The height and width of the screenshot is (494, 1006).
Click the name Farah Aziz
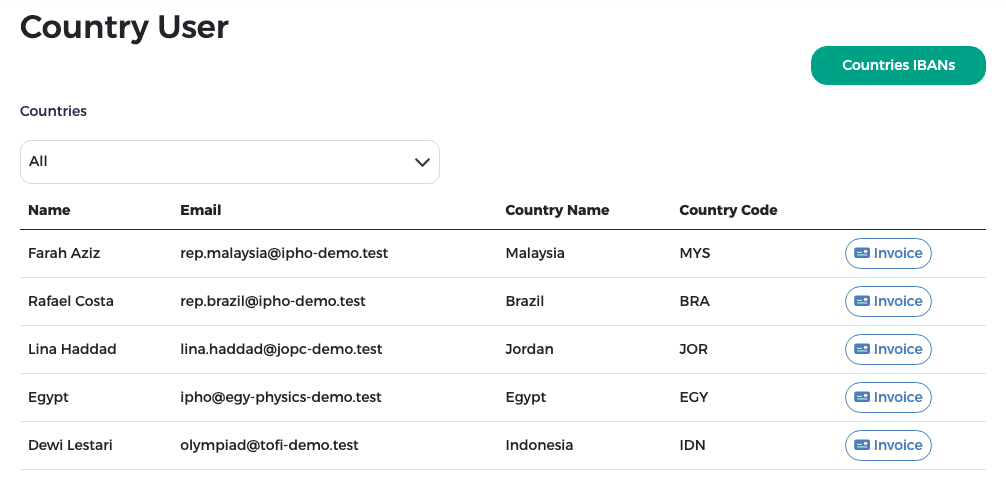[x=64, y=253]
